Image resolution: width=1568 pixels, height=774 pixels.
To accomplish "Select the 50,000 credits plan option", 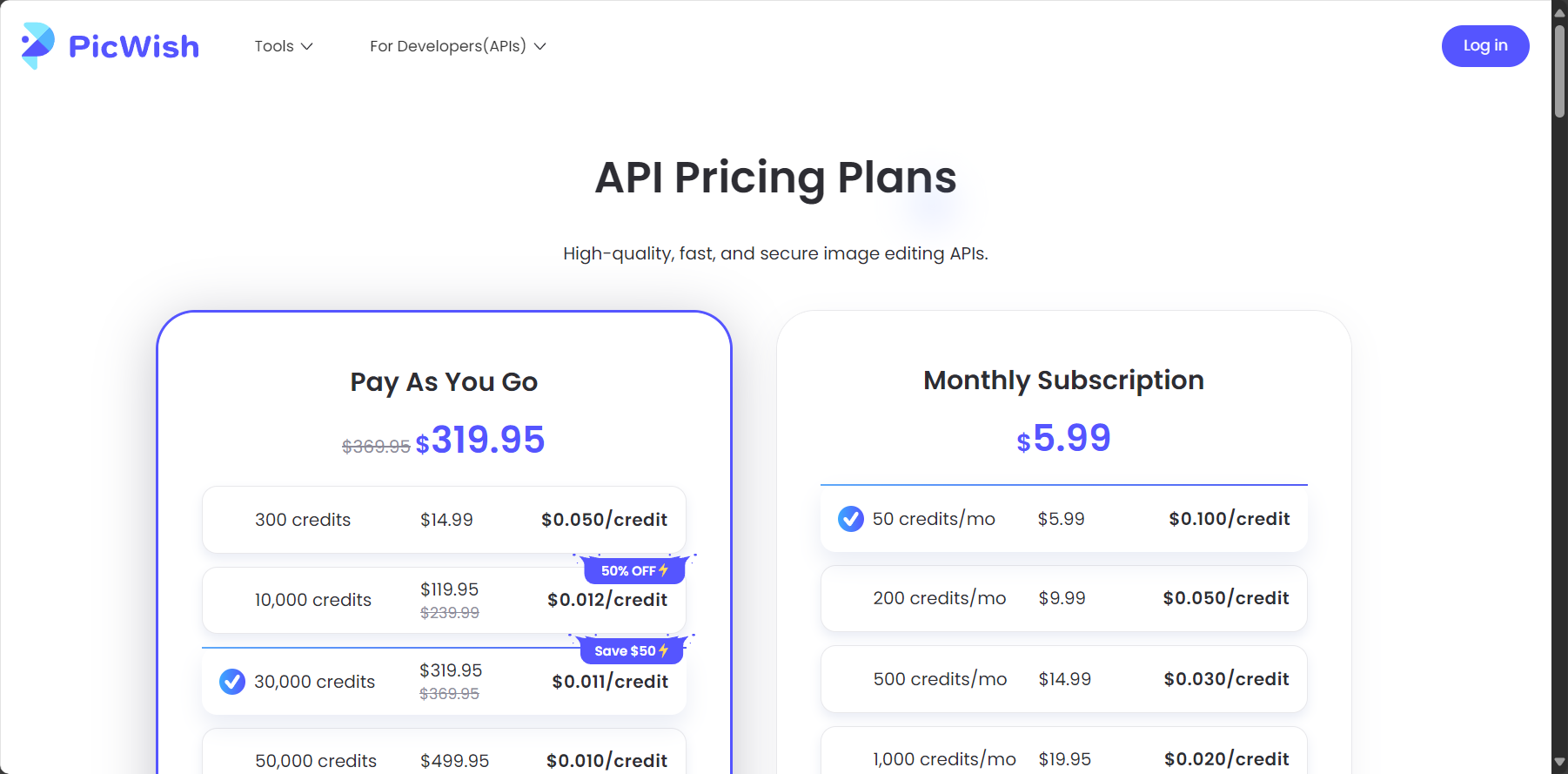I will tap(444, 752).
